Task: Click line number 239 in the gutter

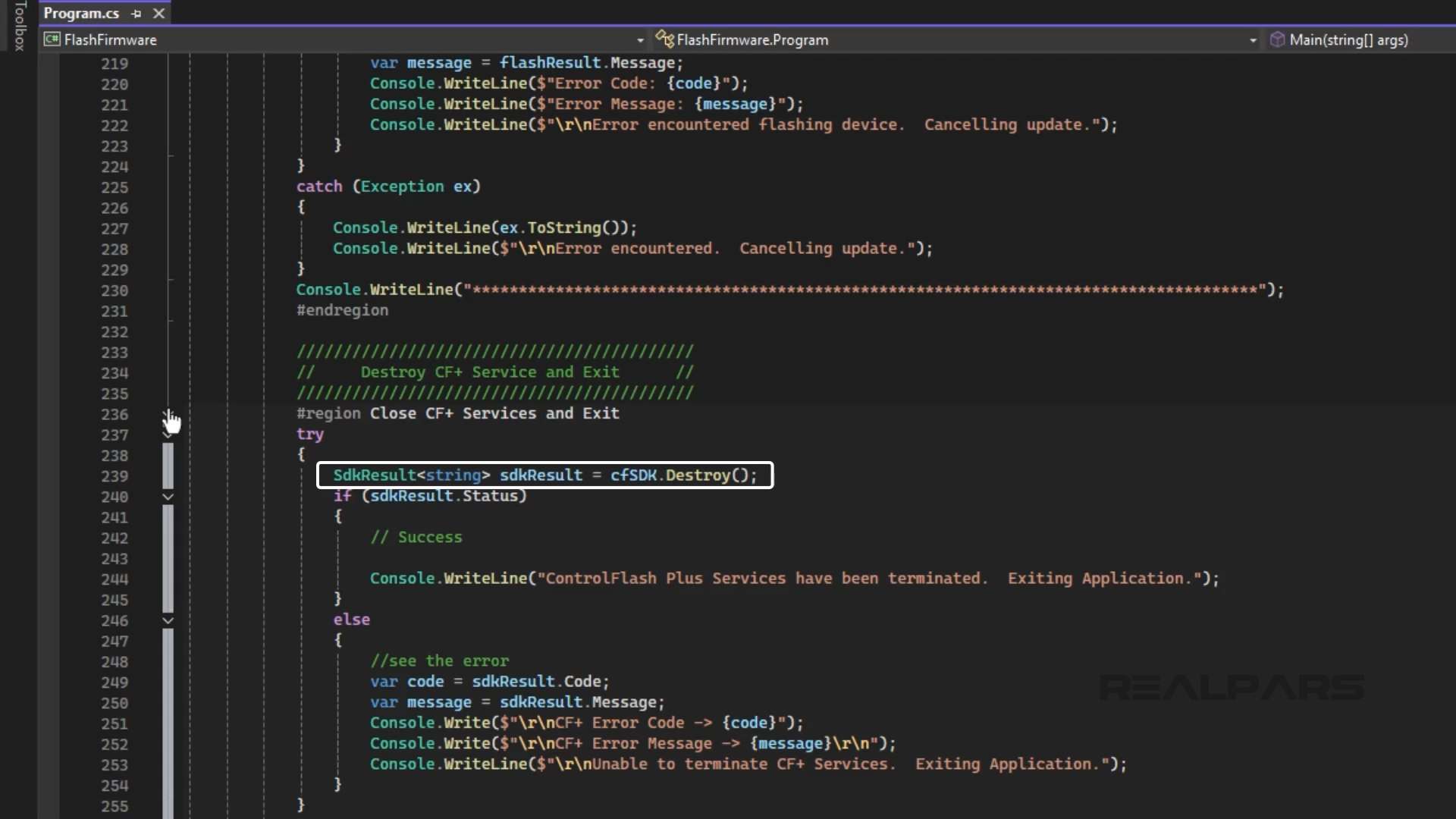Action: pos(115,476)
